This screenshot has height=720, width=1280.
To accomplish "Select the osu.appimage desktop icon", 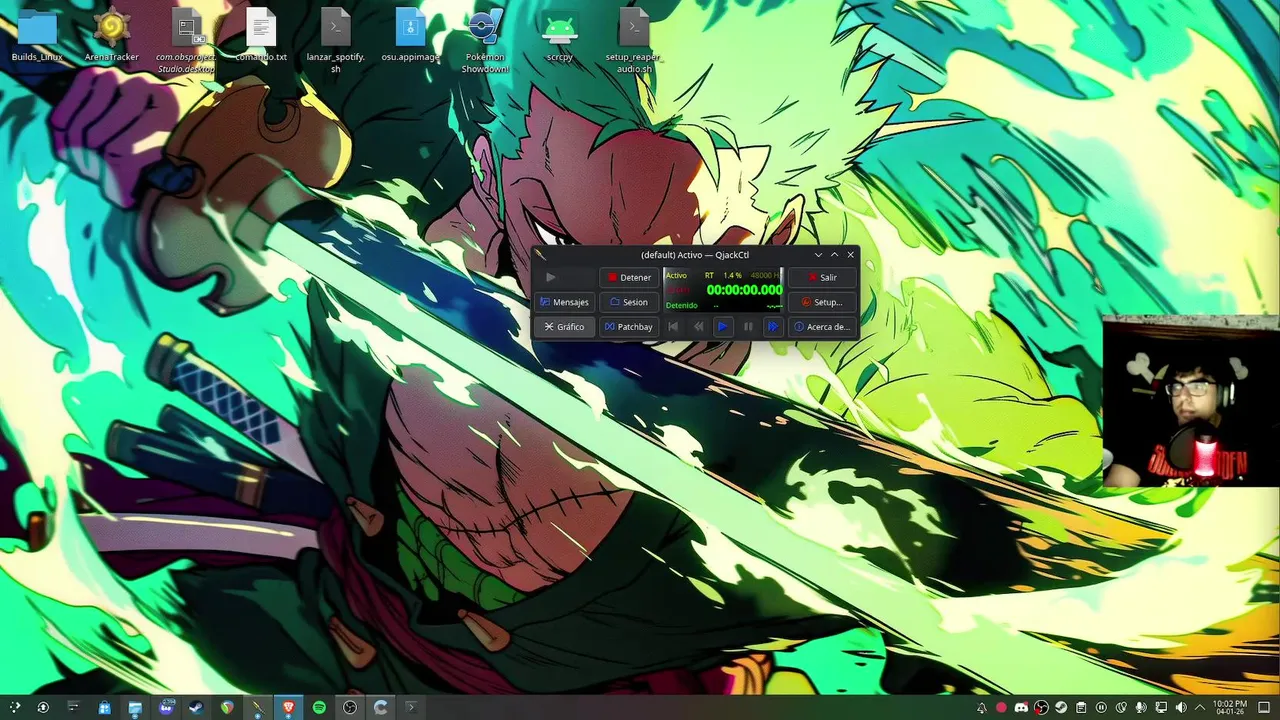I will pyautogui.click(x=410, y=36).
